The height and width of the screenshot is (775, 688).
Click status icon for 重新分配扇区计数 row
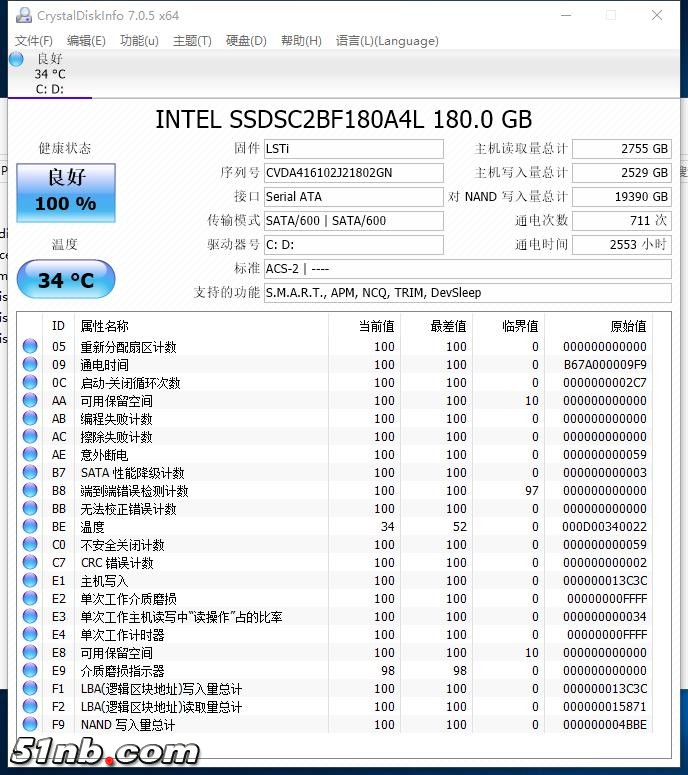[x=30, y=347]
